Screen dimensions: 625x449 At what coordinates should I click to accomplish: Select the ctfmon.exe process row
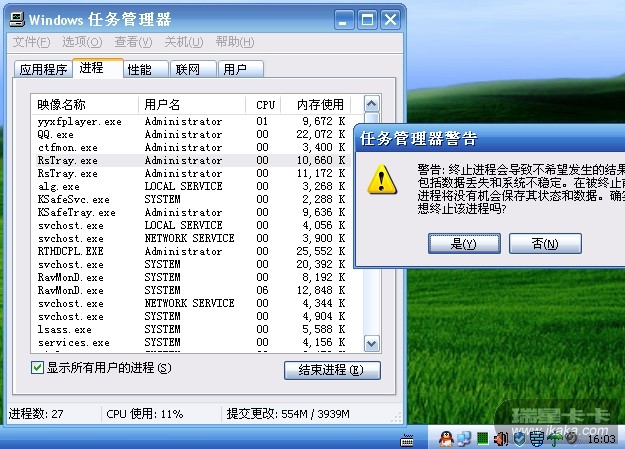coord(191,147)
